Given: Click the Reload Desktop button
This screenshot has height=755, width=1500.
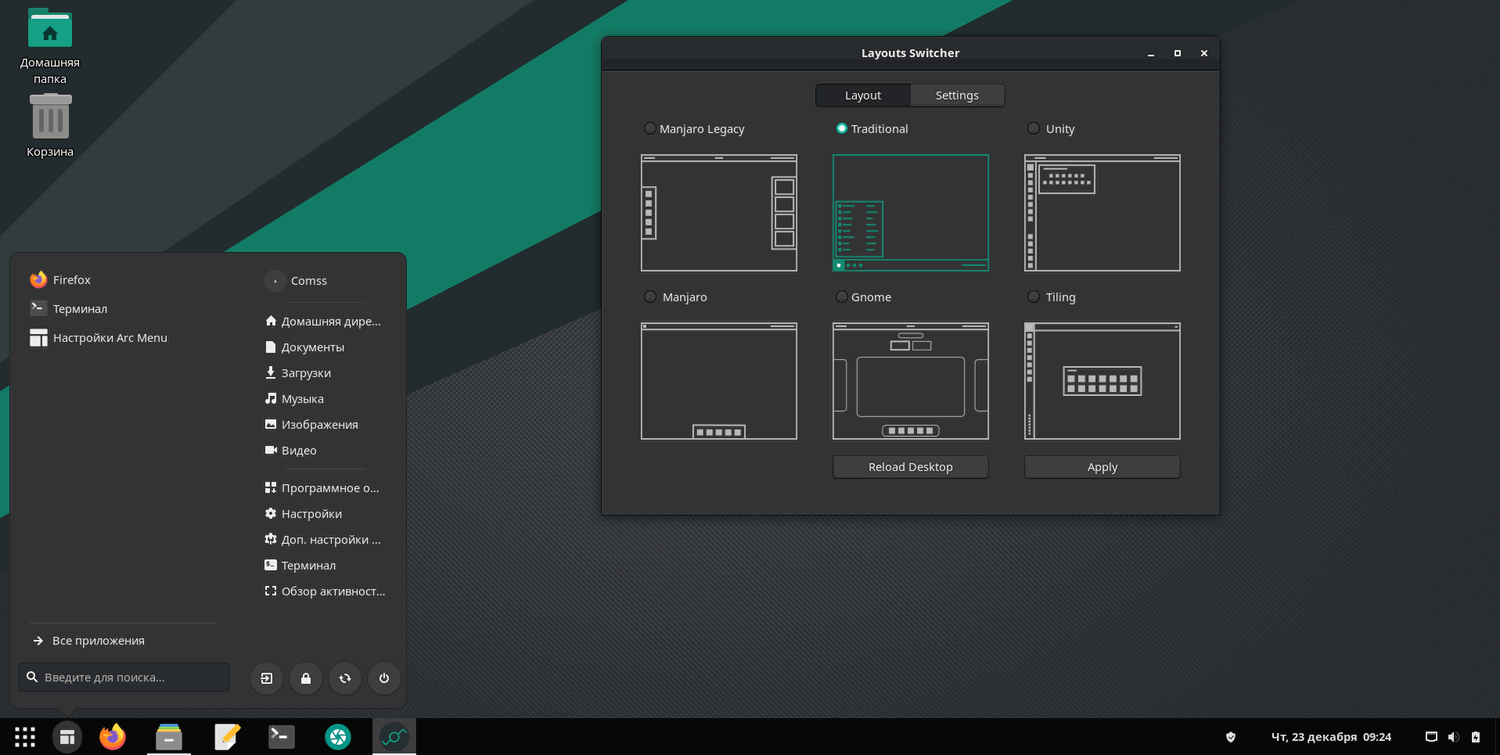Looking at the screenshot, I should 910,467.
